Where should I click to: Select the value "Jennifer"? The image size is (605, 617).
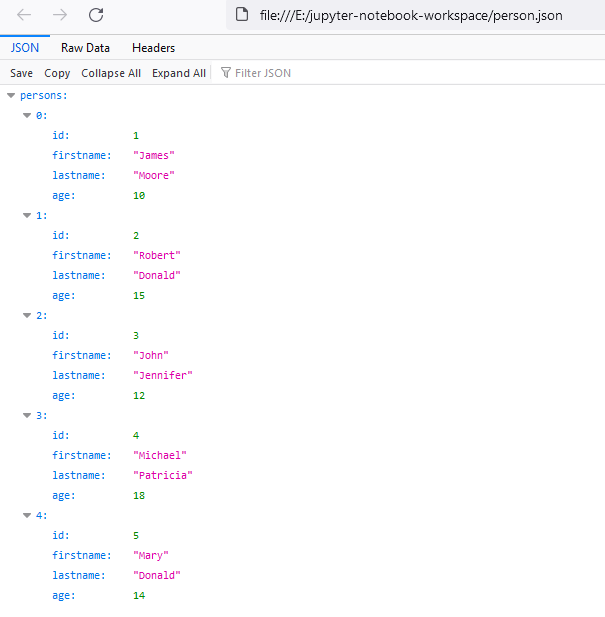coord(162,375)
